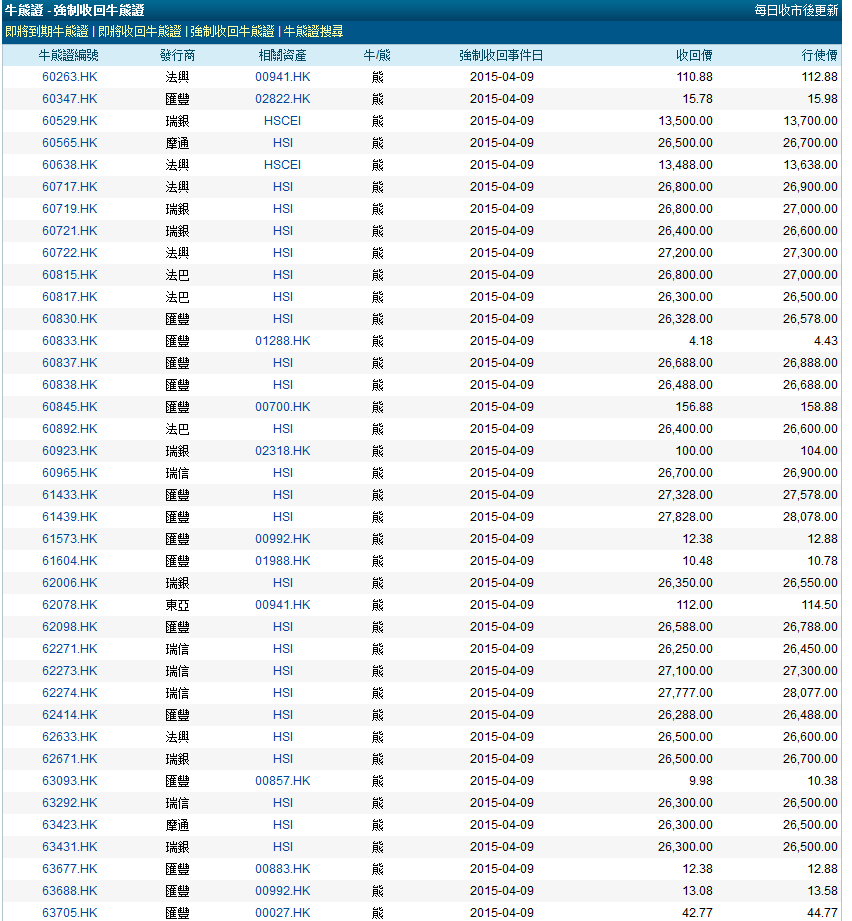Image resolution: width=852 pixels, height=921 pixels.
Task: Open CBBC code 60830.HK
Action: (70, 319)
